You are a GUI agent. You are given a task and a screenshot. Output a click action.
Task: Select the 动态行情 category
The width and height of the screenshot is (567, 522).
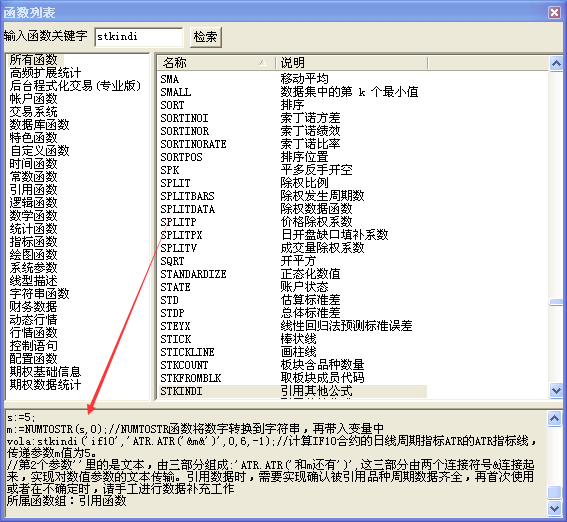tap(34, 320)
